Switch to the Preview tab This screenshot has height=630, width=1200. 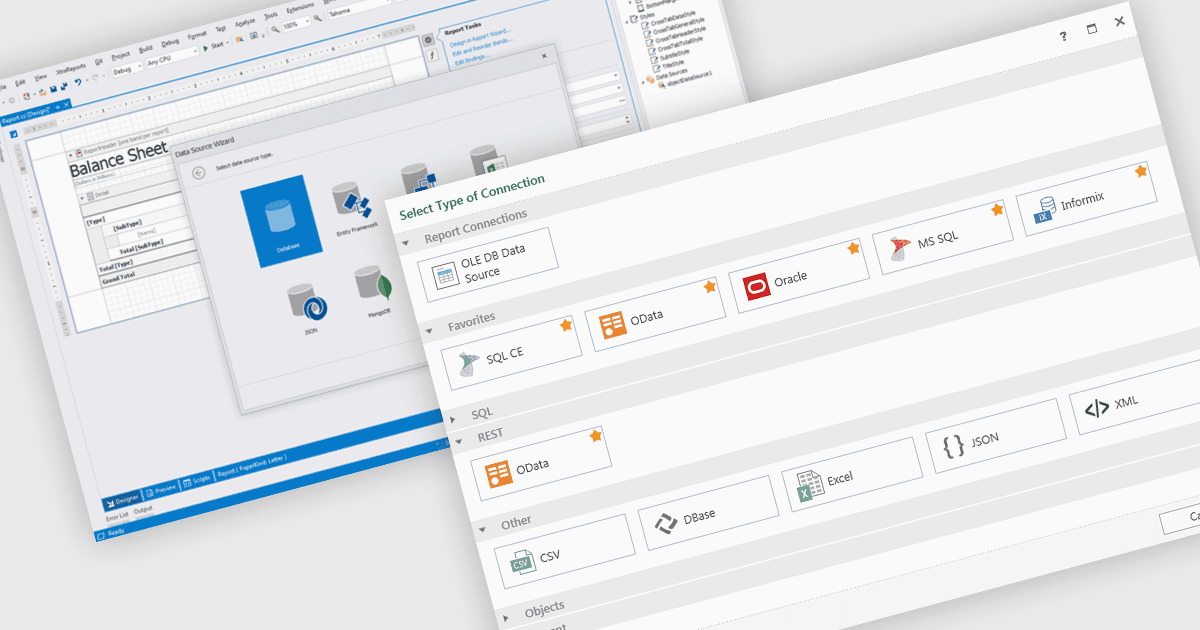tap(161, 488)
